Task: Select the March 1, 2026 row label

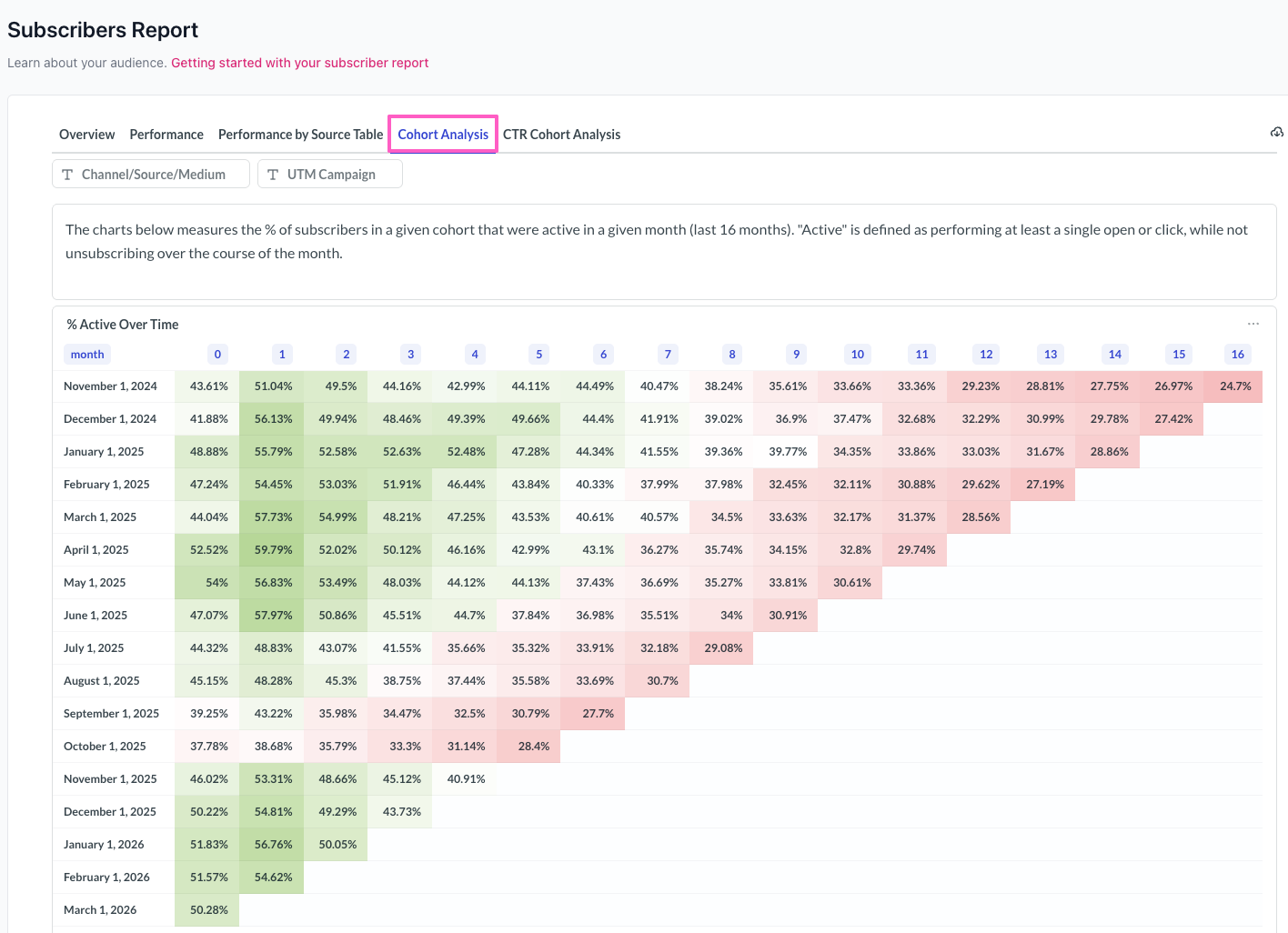Action: click(x=100, y=910)
